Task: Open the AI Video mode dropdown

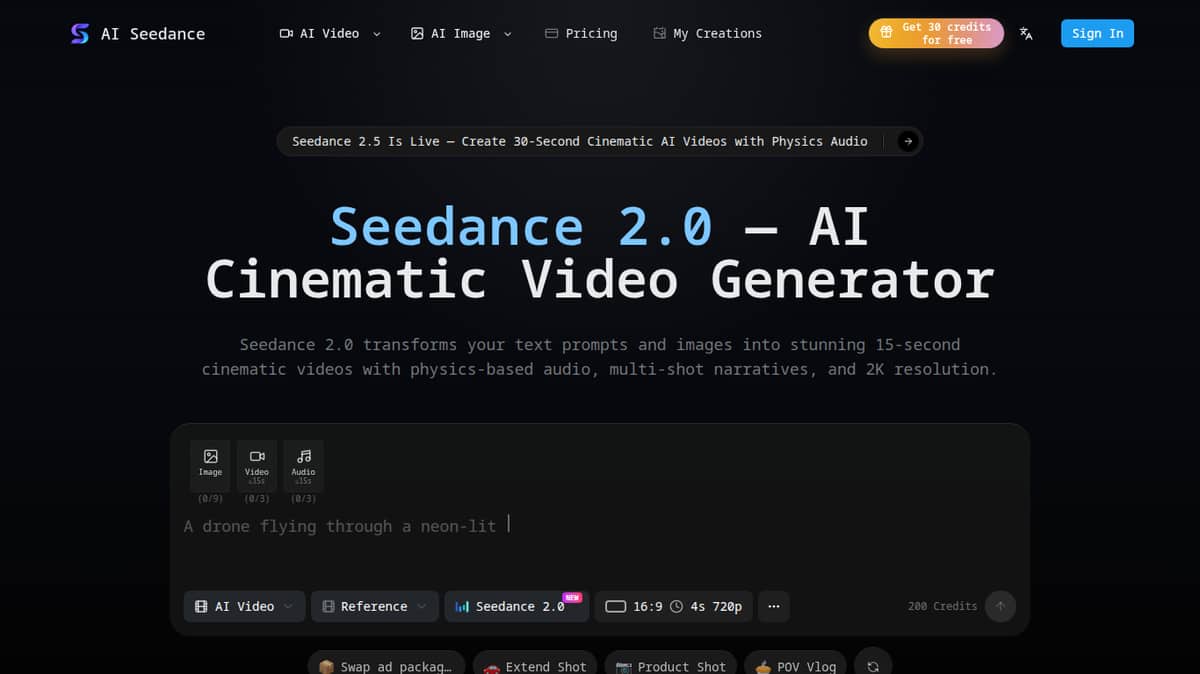Action: pos(244,606)
